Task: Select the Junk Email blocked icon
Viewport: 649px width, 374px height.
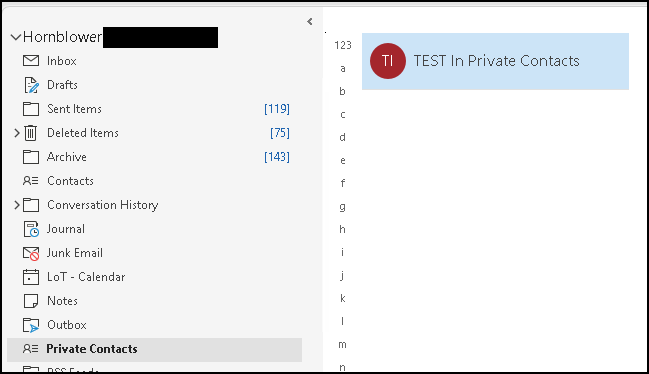Action: pyautogui.click(x=31, y=253)
